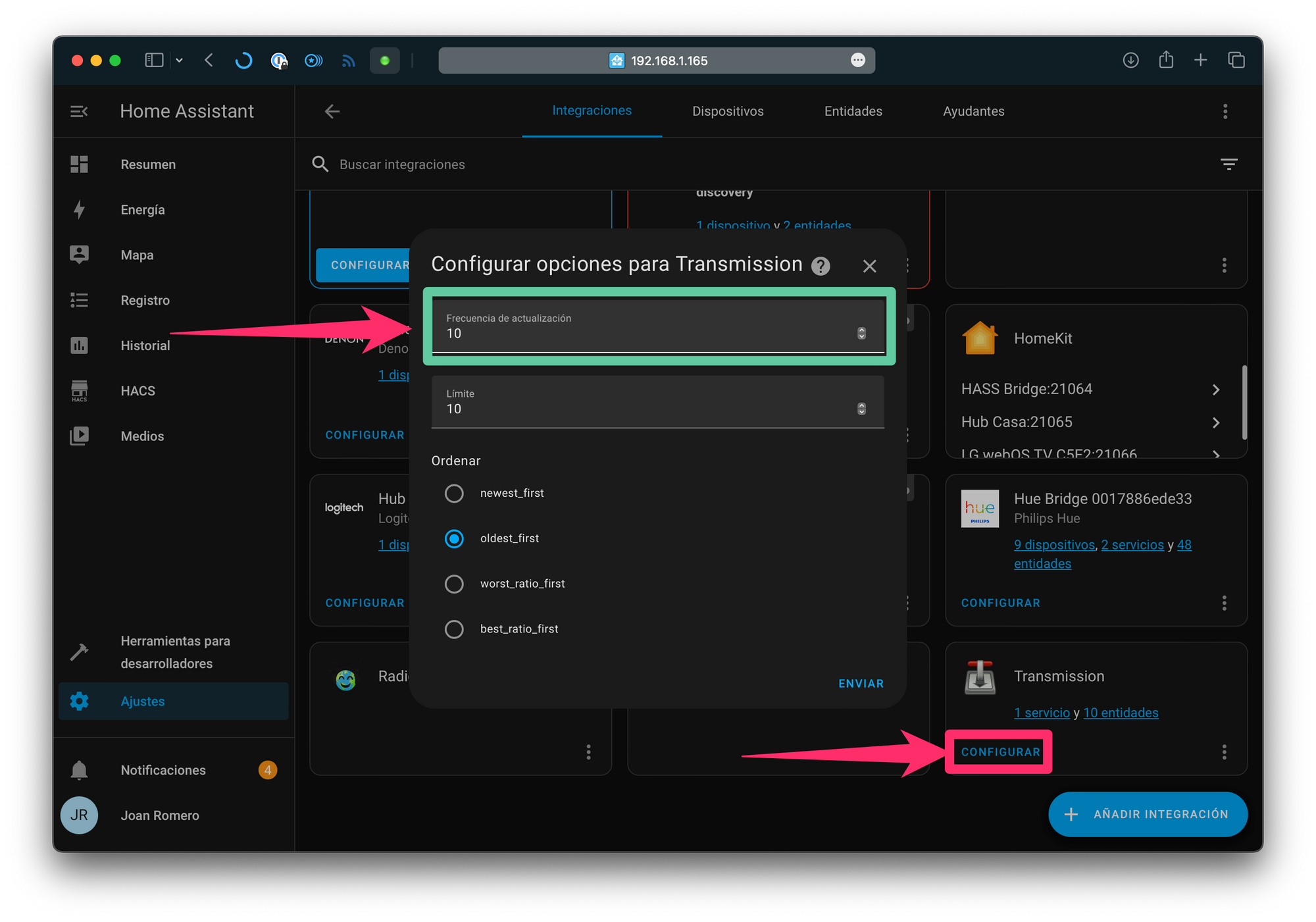Click CONFIGURAR on Hue Bridge card

click(x=1000, y=603)
